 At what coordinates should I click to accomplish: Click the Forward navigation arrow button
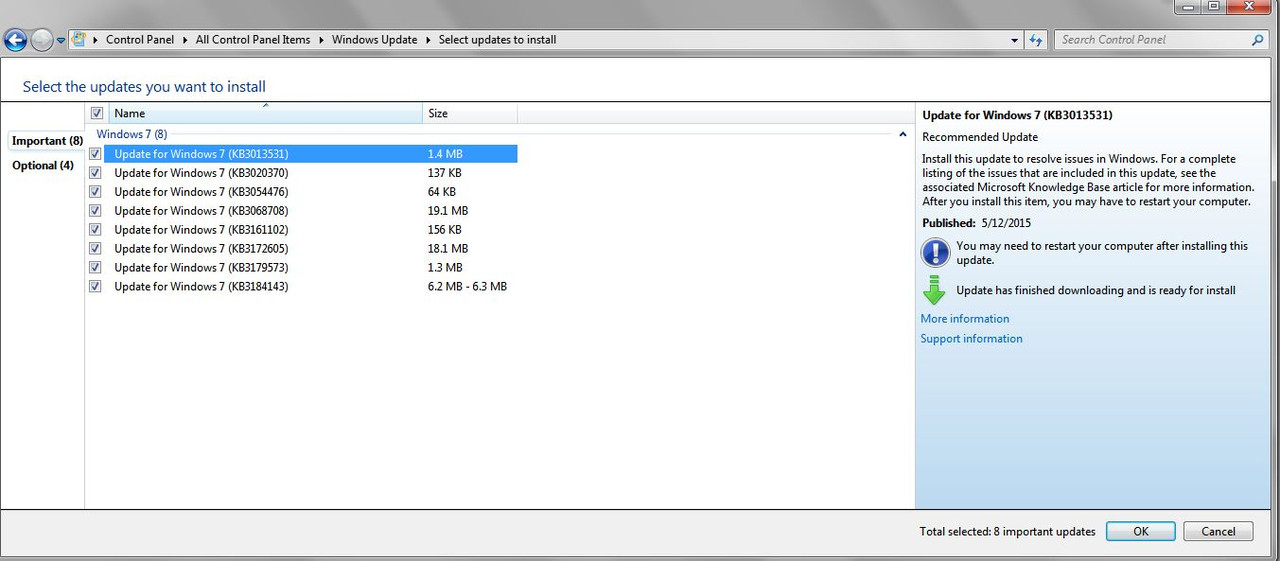[x=41, y=40]
